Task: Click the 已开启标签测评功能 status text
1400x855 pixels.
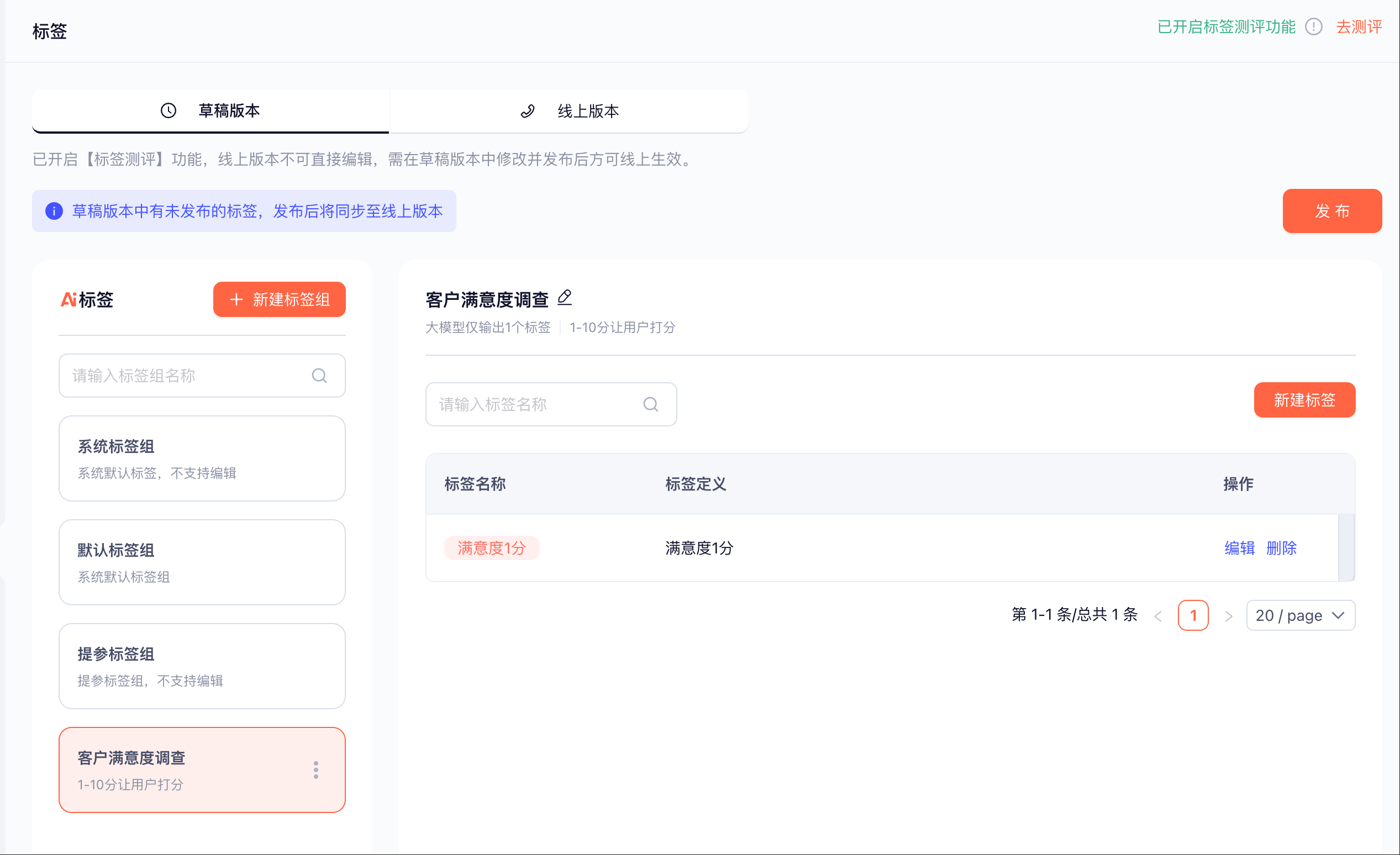Action: point(1226,27)
